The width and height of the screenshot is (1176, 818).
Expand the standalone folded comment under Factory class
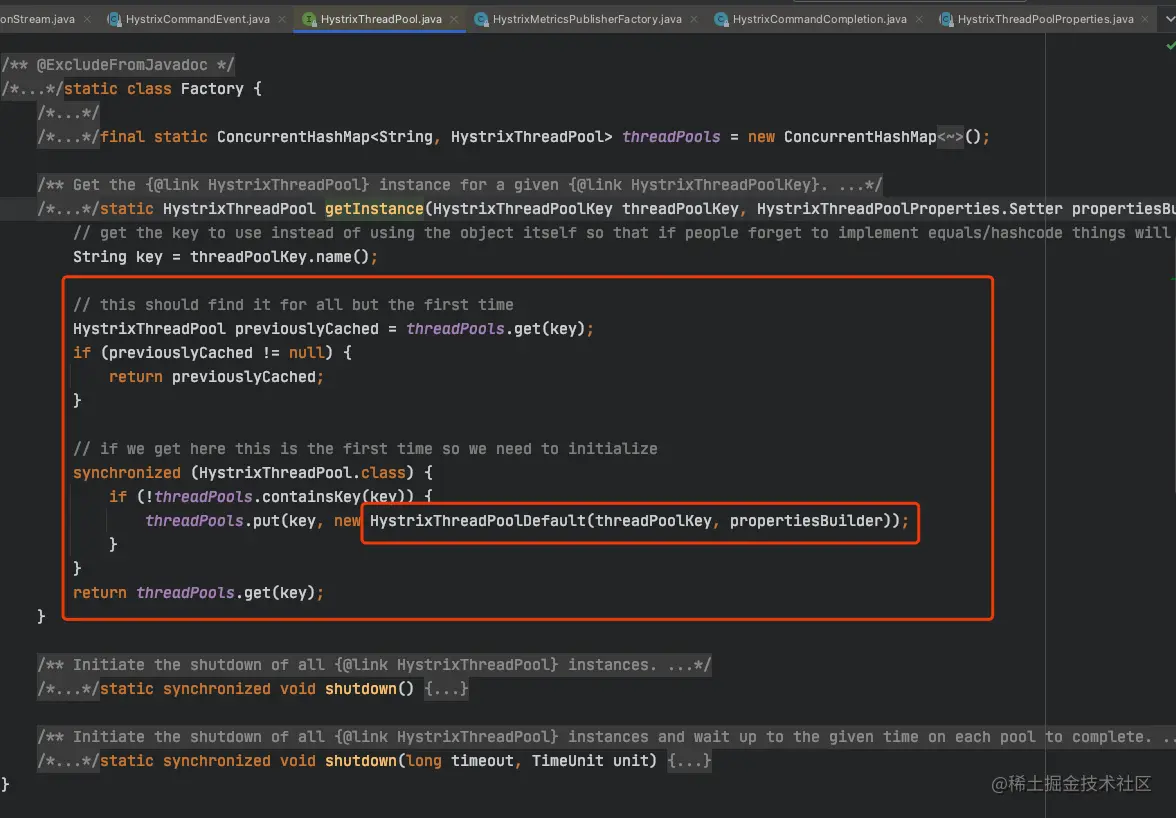[x=68, y=112]
